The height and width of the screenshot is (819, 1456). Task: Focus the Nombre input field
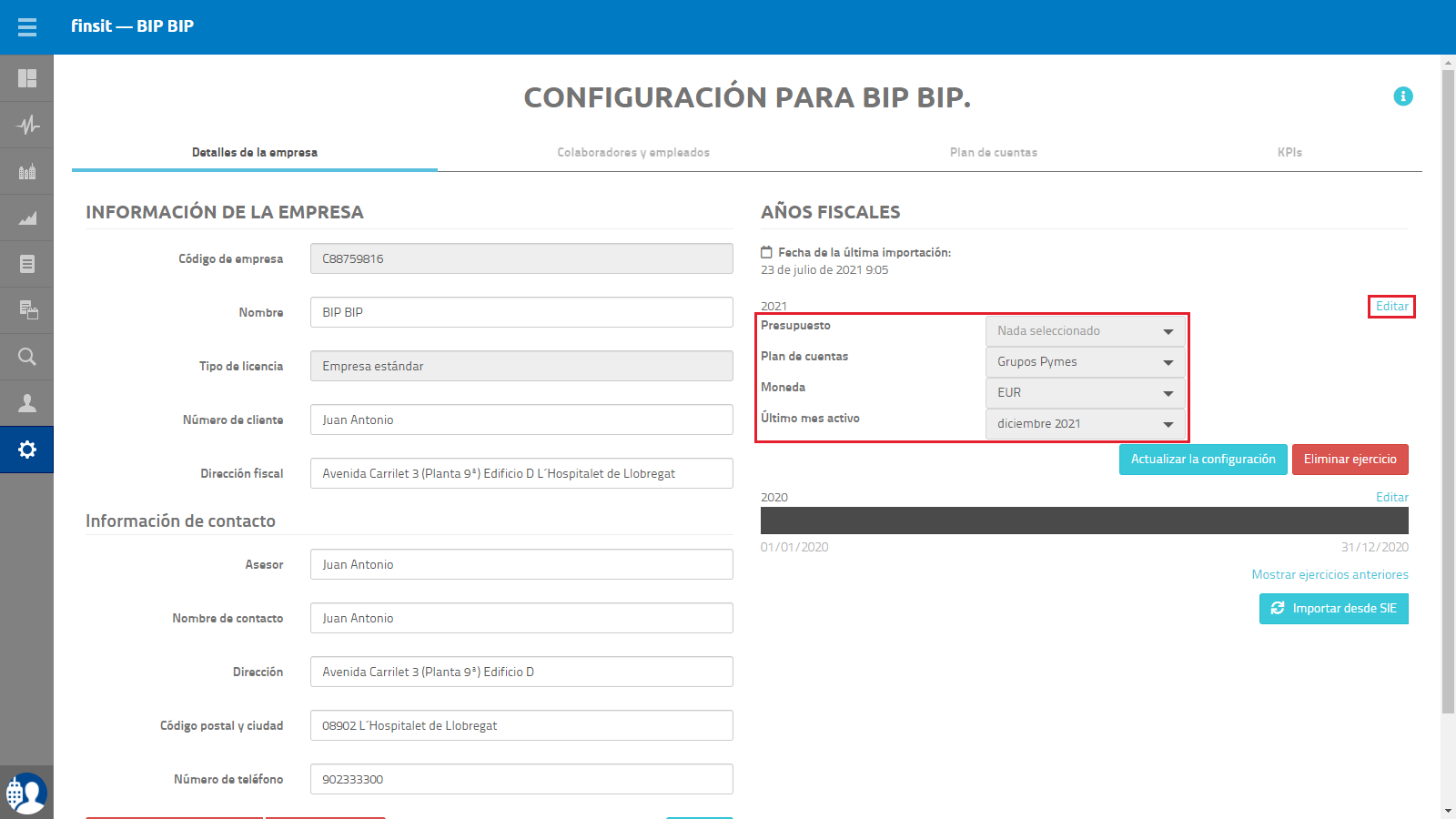521,312
